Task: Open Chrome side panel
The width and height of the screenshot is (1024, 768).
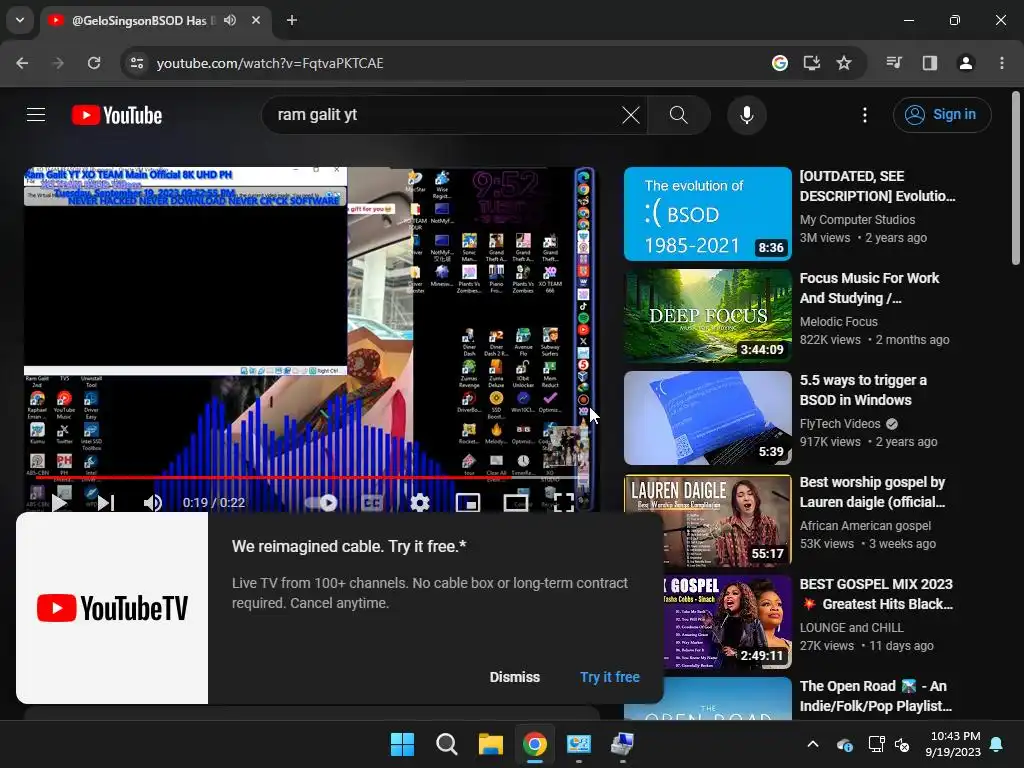Action: pyautogui.click(x=929, y=63)
